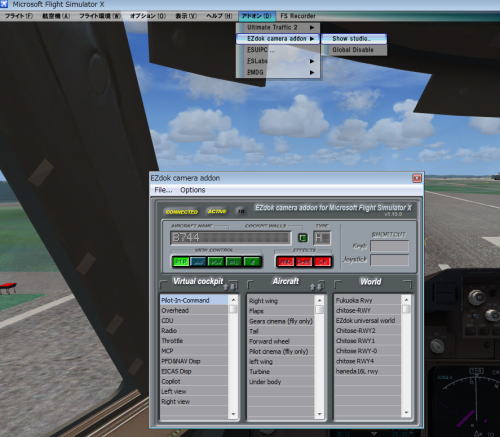Screen dimensions: 500x437
Task: Toggle the last green view control button
Action: [252, 262]
